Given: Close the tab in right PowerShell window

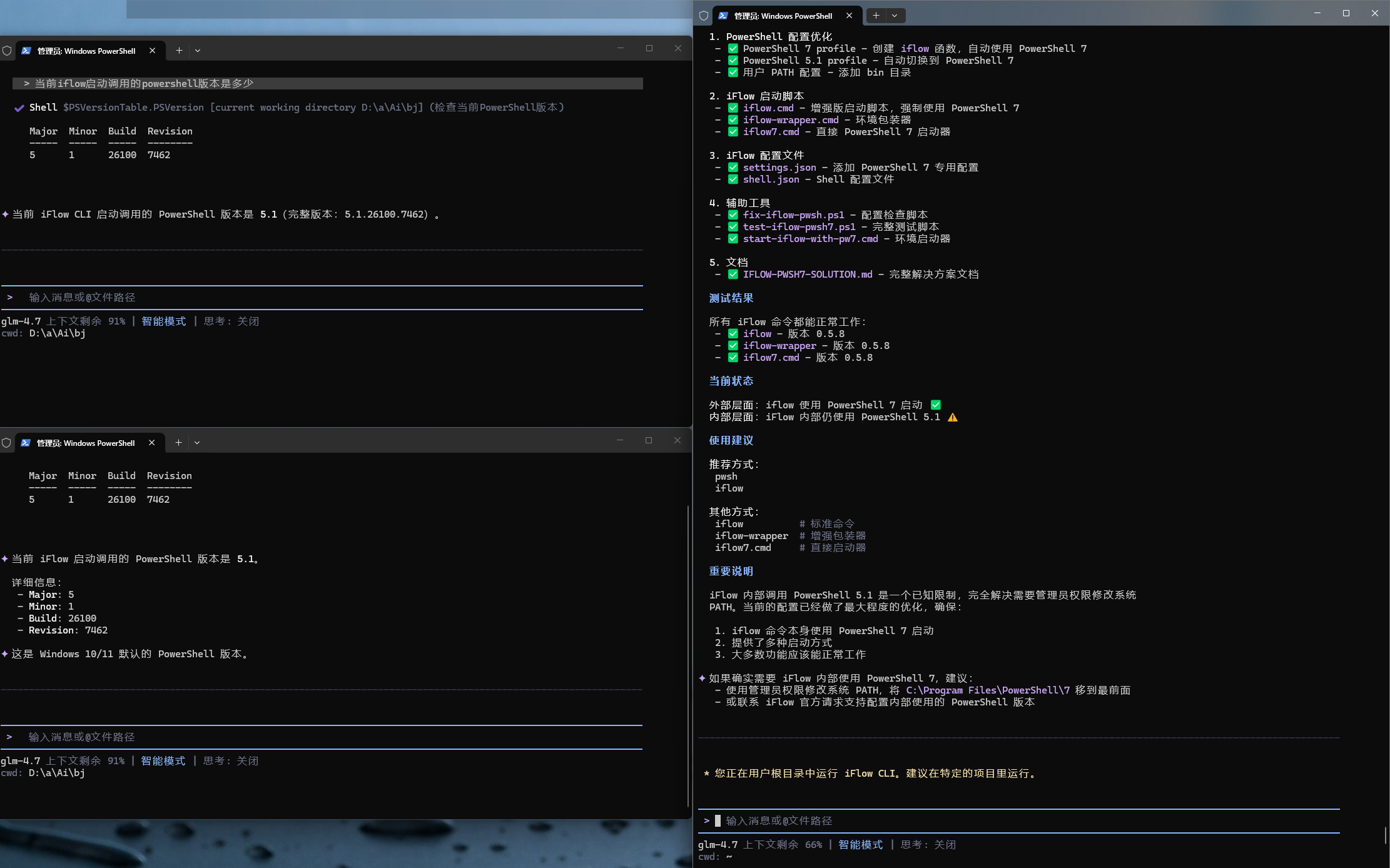Looking at the screenshot, I should [849, 16].
